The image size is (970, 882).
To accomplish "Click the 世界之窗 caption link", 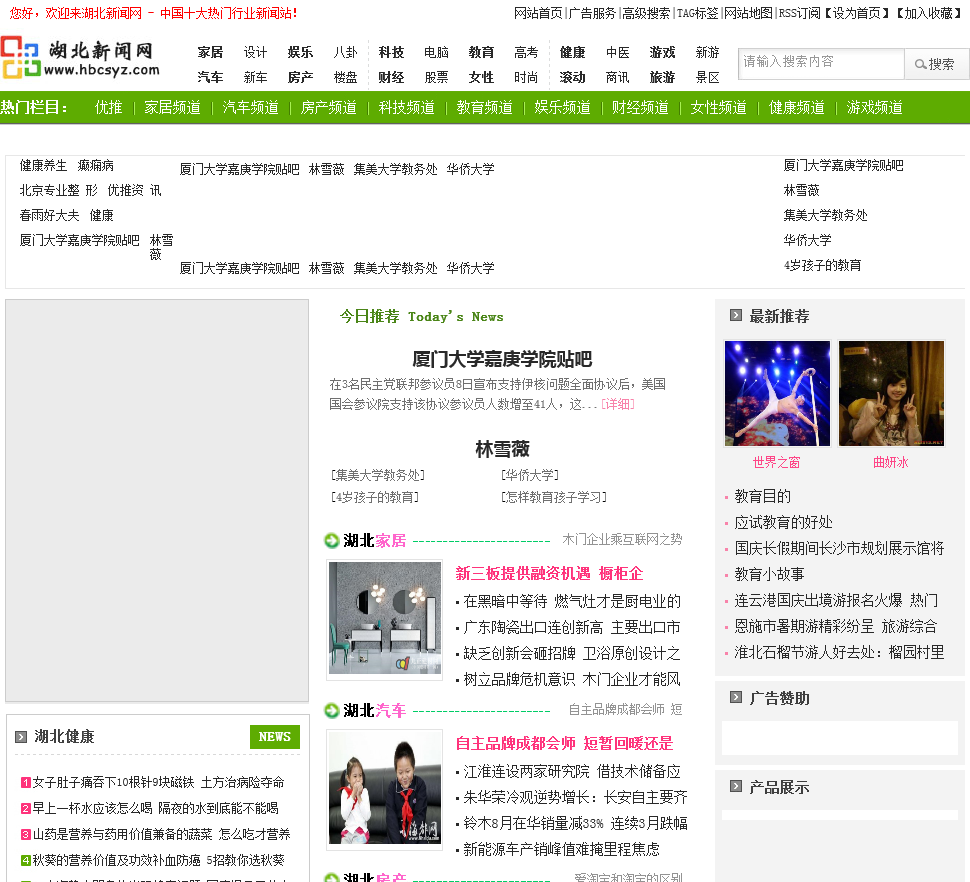I will [x=776, y=462].
